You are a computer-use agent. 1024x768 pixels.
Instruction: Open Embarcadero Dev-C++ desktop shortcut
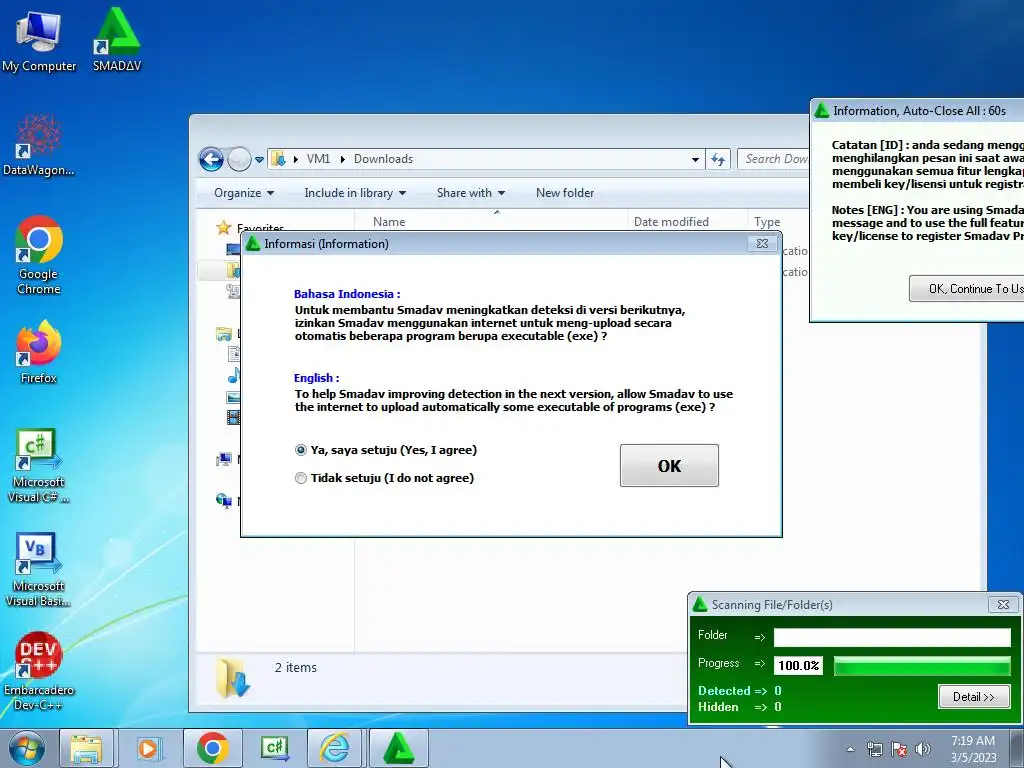tap(39, 671)
